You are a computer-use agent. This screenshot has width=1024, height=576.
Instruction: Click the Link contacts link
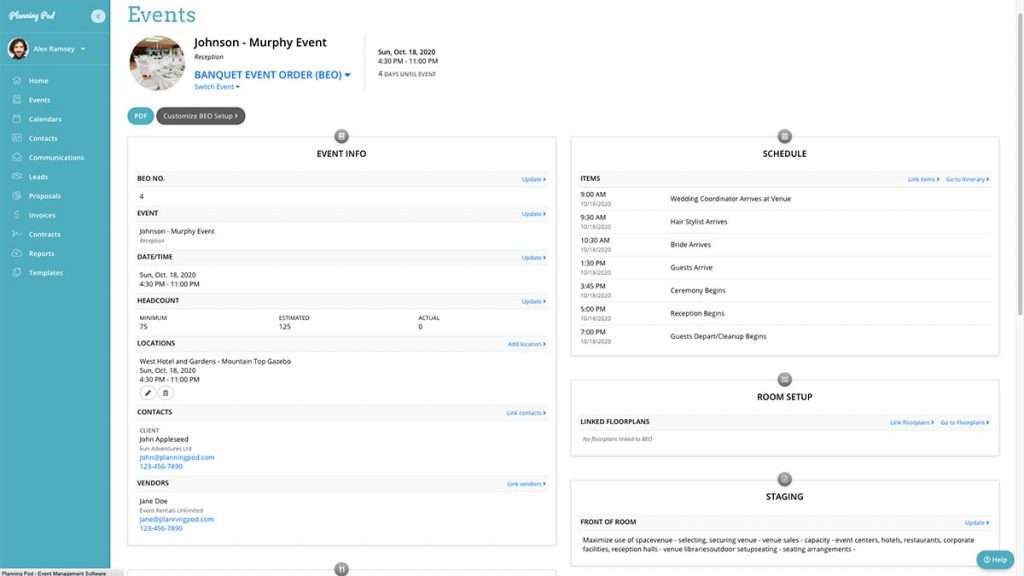pyautogui.click(x=526, y=413)
